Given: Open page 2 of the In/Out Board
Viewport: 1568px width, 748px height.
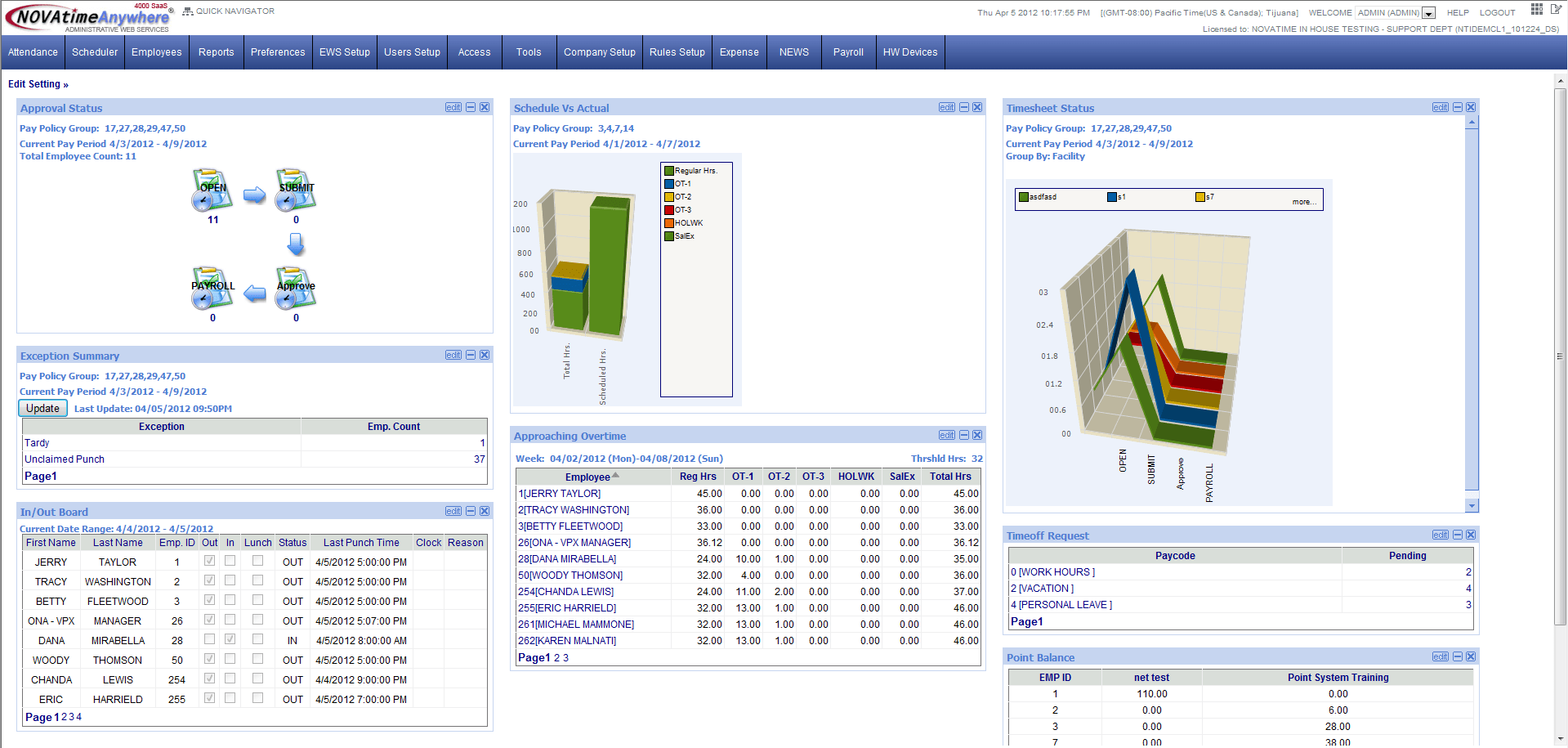Looking at the screenshot, I should click(x=64, y=717).
